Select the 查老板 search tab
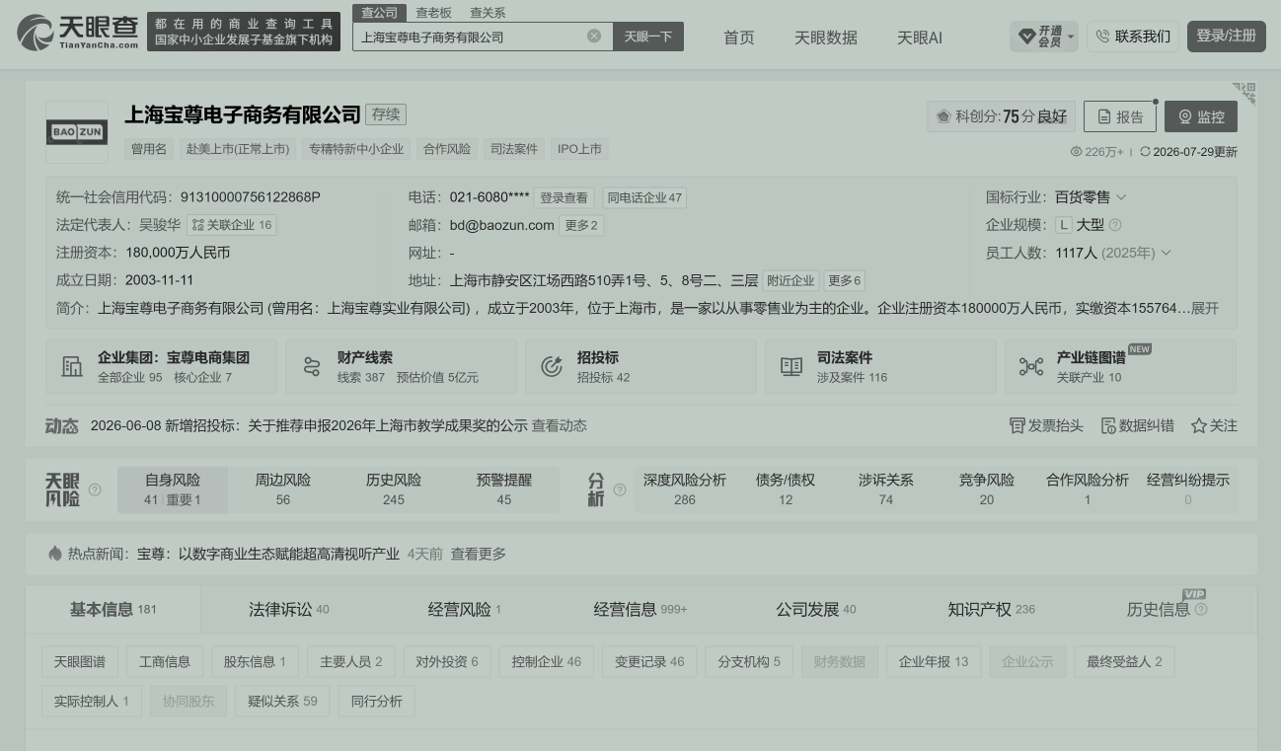The image size is (1281, 751). (x=434, y=12)
